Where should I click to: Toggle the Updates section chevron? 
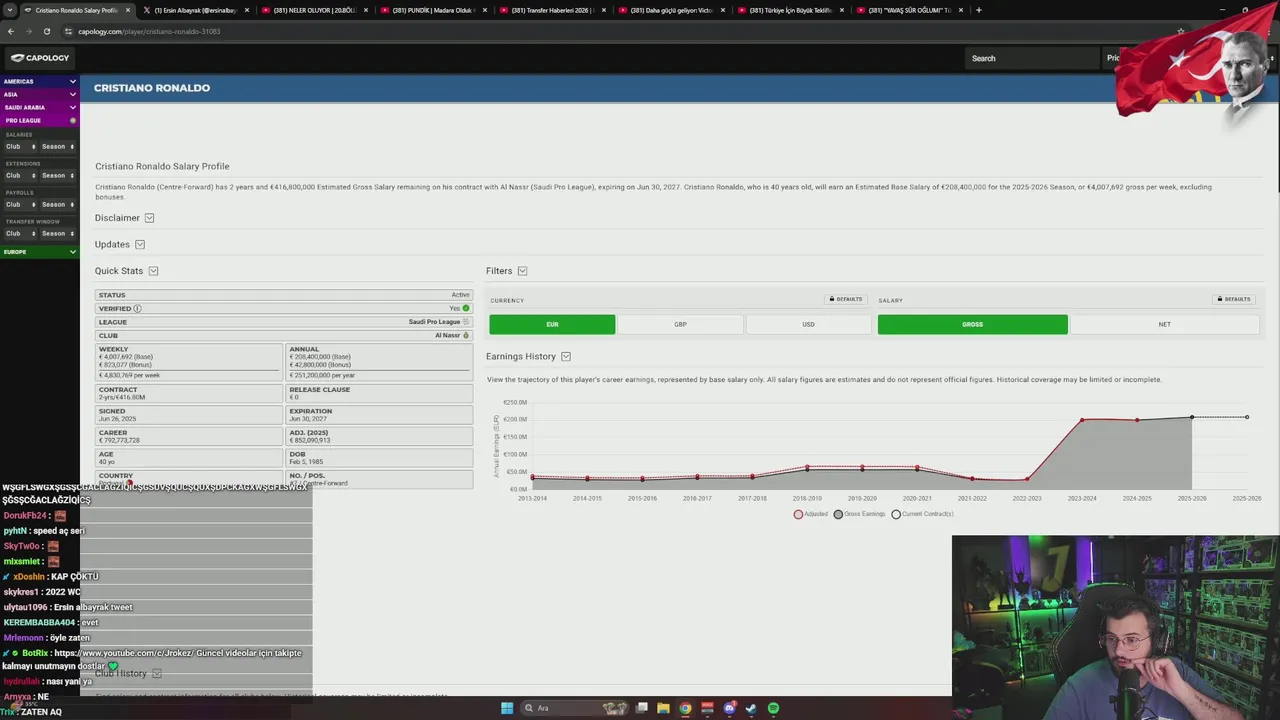click(x=140, y=245)
